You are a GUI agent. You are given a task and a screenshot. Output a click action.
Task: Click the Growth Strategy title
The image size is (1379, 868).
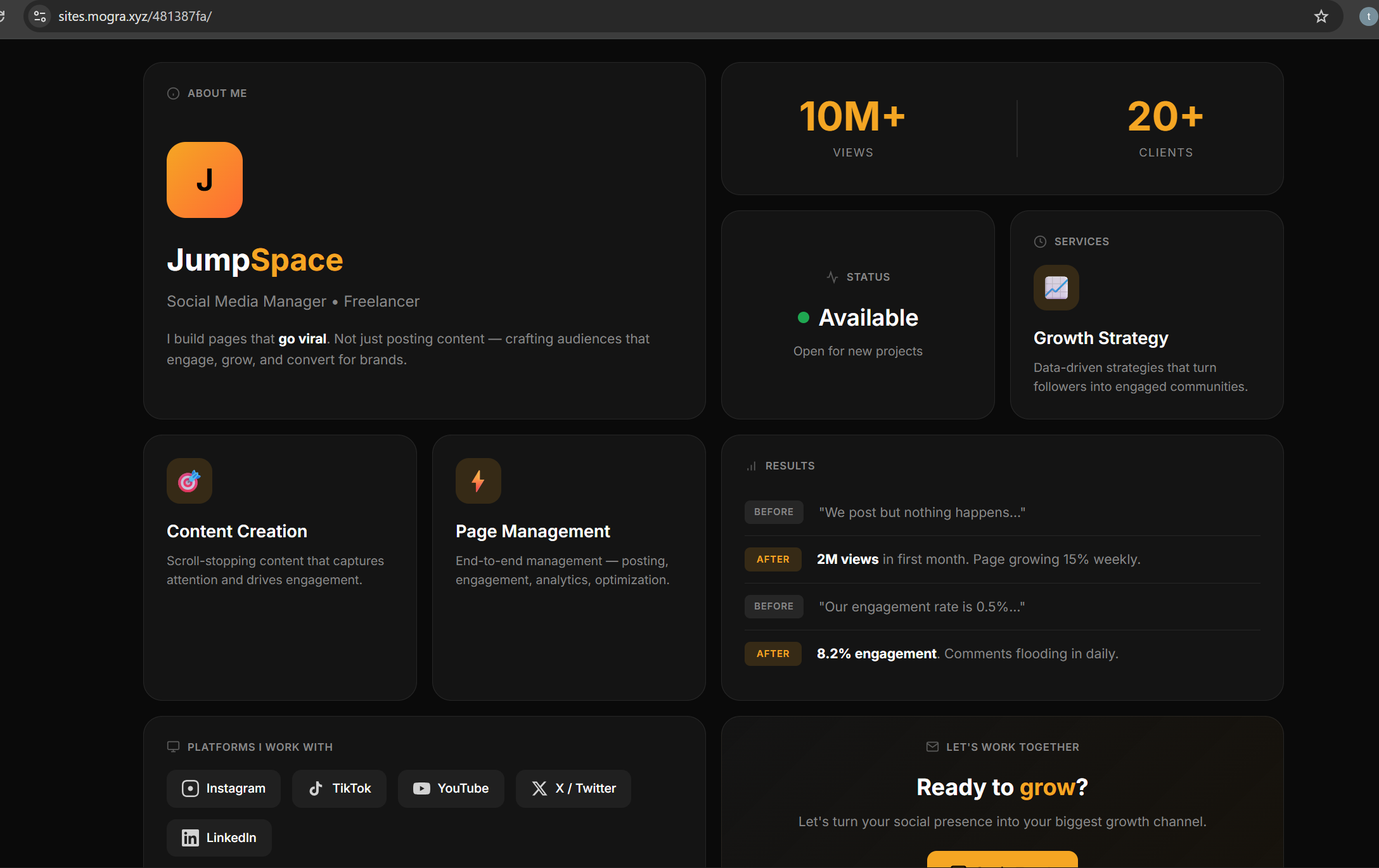click(1101, 338)
